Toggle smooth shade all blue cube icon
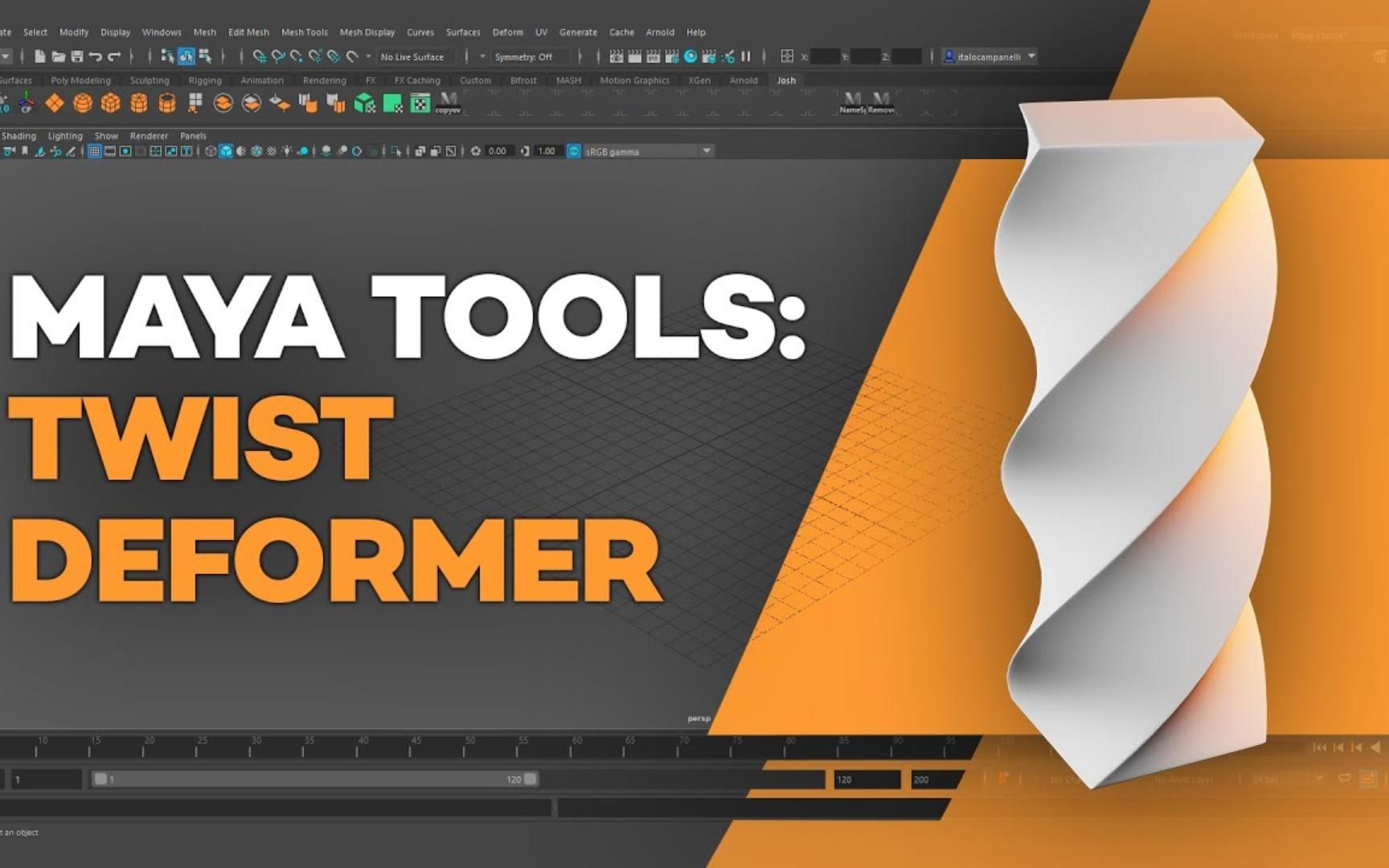This screenshot has width=1389, height=868. [x=226, y=151]
